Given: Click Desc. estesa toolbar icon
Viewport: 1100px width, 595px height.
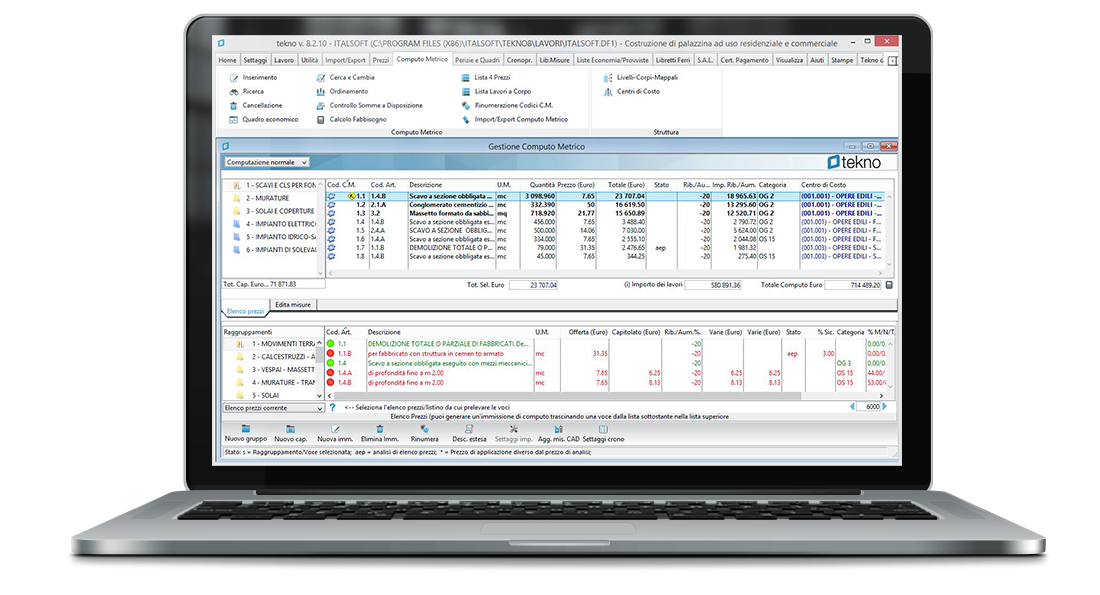Looking at the screenshot, I should [x=469, y=429].
